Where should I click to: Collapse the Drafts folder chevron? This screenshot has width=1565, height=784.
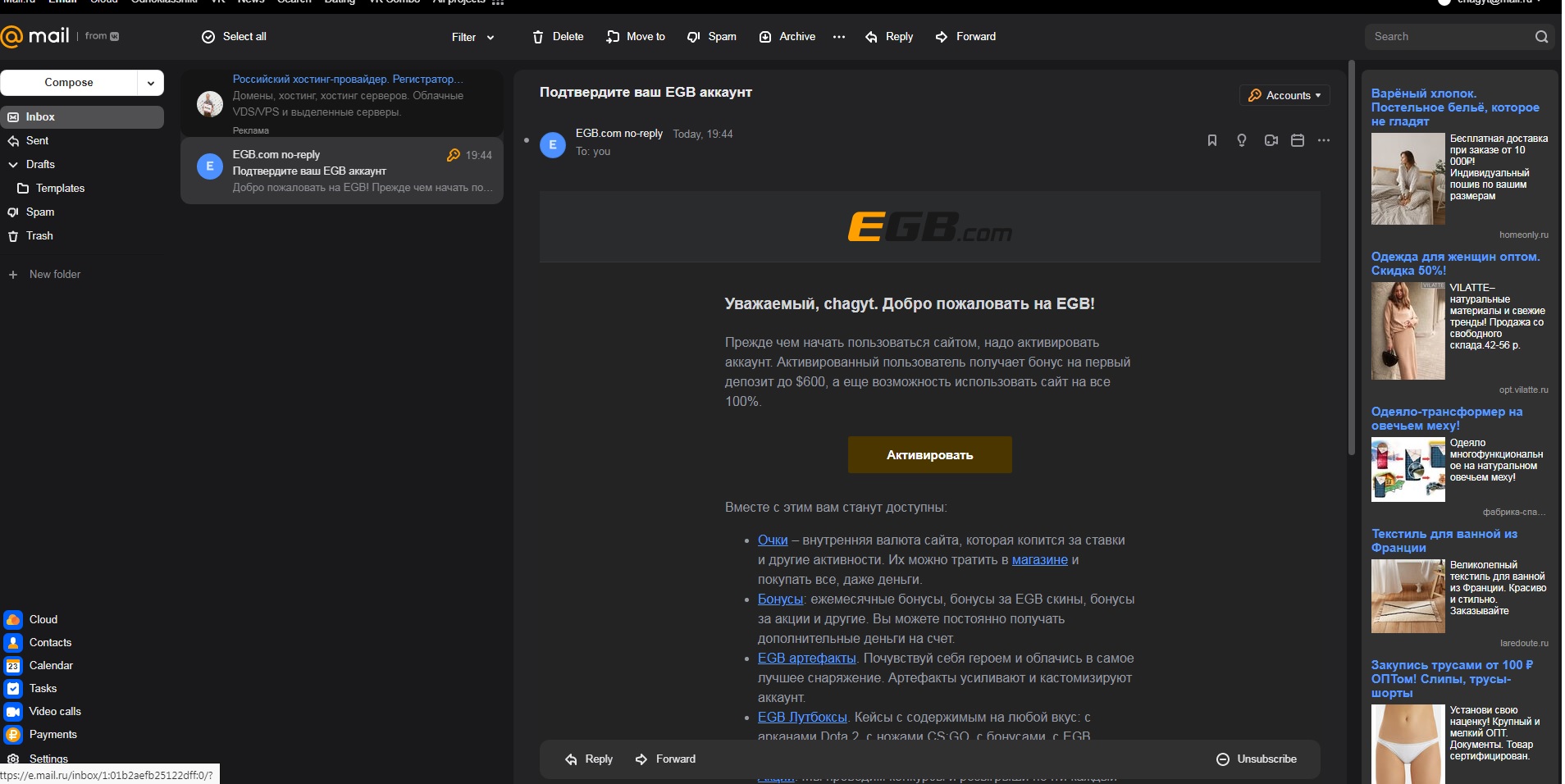(13, 165)
